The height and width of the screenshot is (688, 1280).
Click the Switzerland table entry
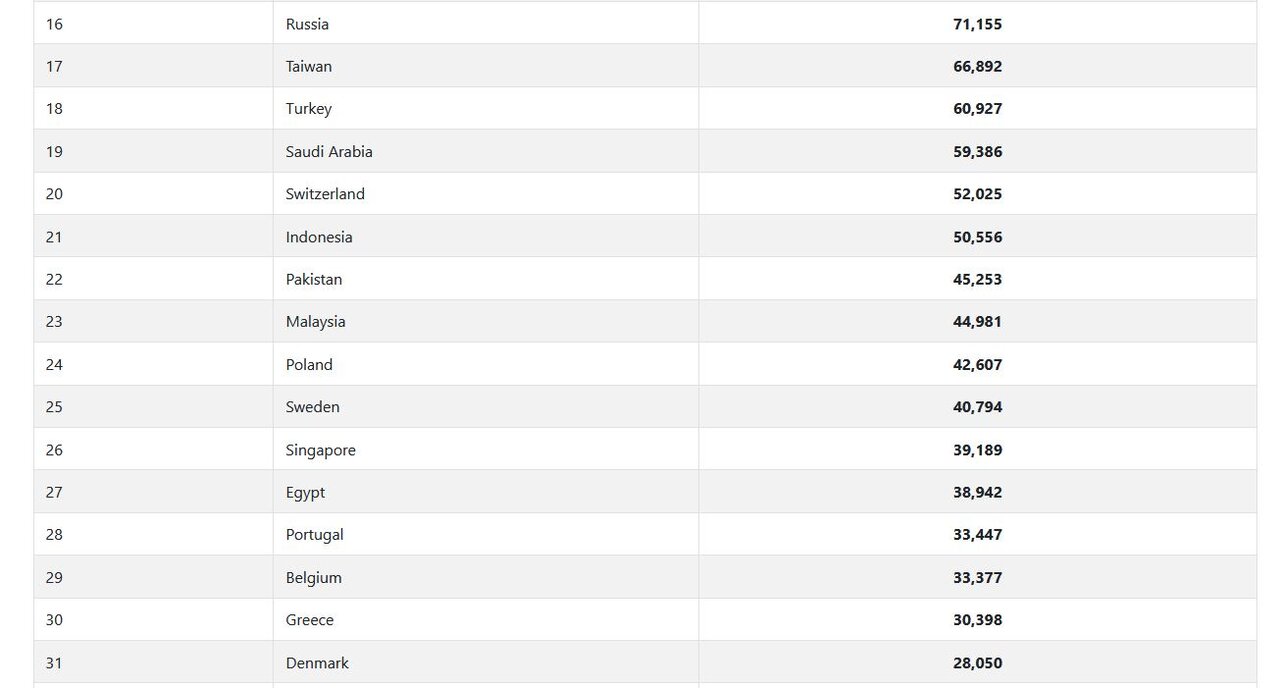pyautogui.click(x=325, y=194)
